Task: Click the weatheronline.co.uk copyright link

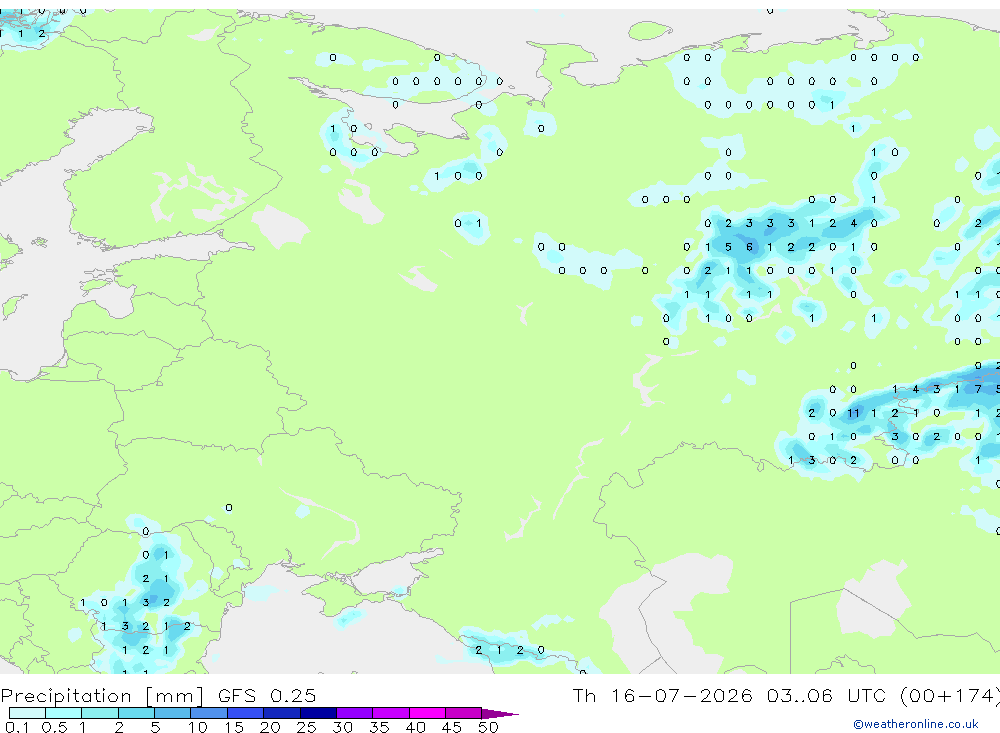Action: 915,724
